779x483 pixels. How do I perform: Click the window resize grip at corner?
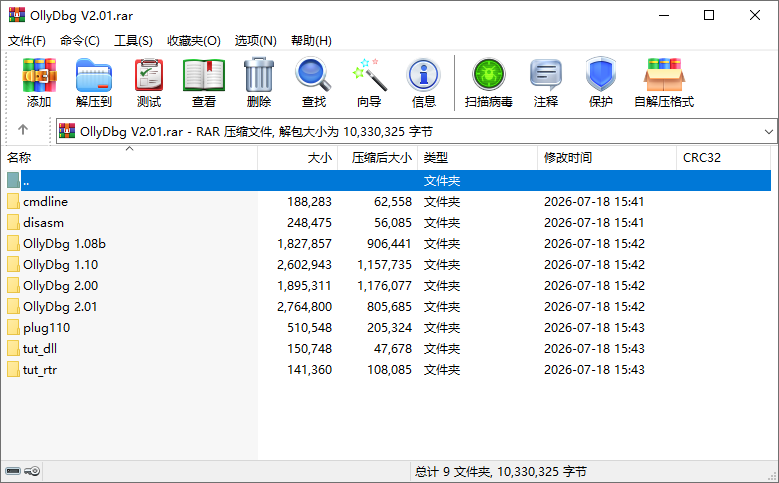pyautogui.click(x=773, y=477)
